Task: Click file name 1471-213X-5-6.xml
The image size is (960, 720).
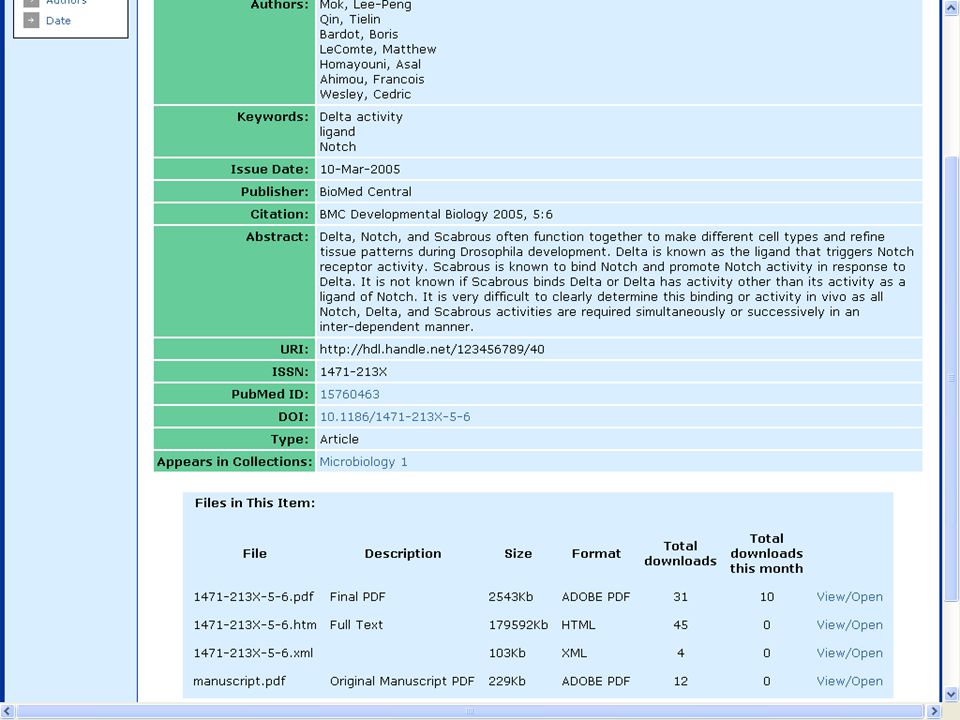Action: [253, 653]
